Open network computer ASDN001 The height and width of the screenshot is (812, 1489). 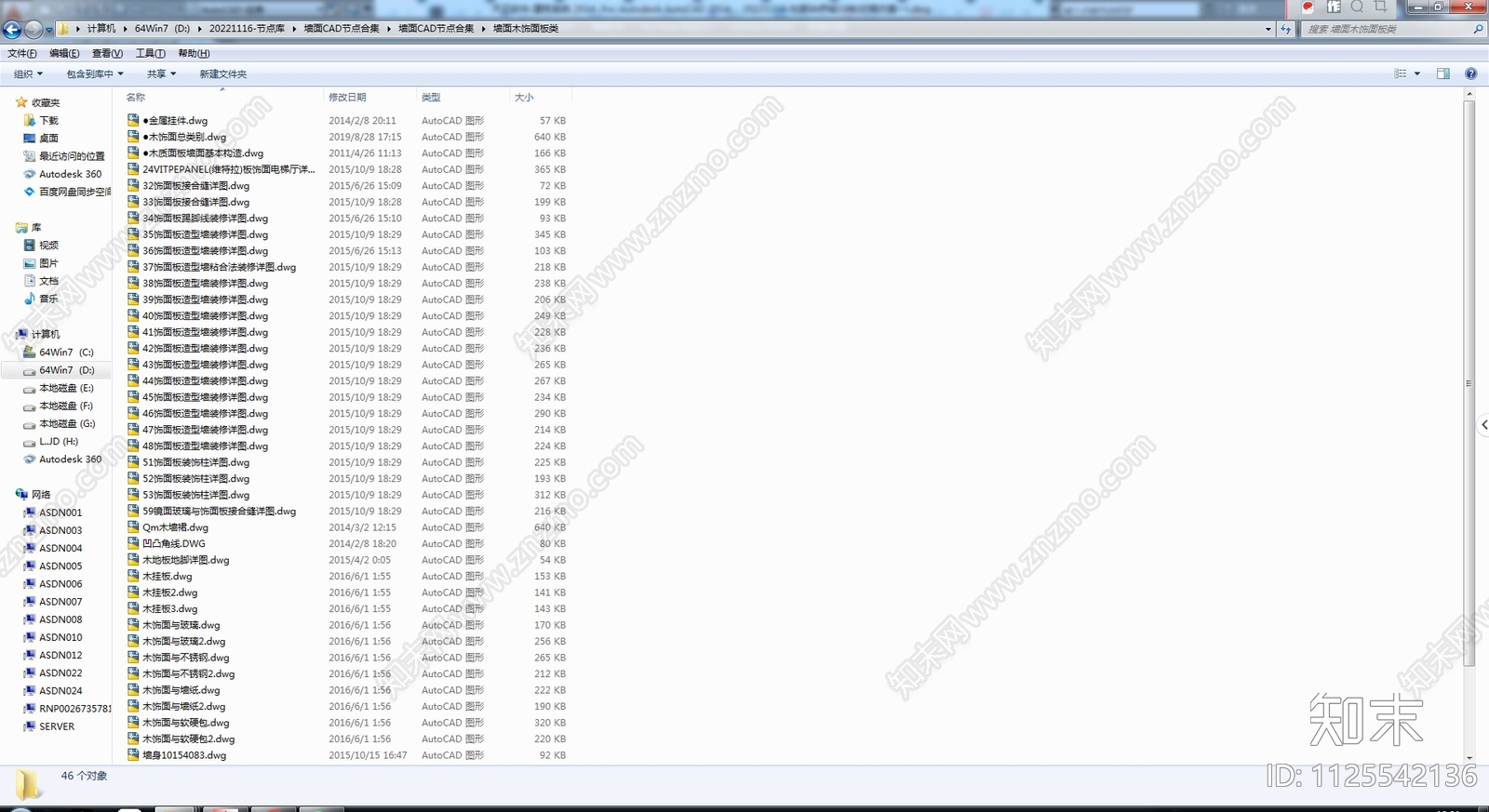click(60, 512)
